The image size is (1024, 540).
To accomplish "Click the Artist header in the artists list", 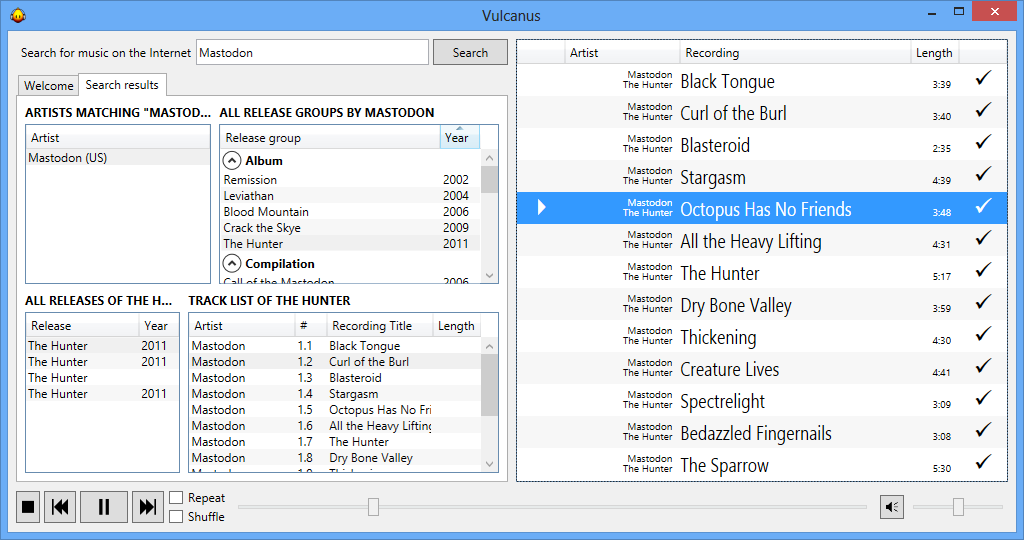I will point(118,138).
